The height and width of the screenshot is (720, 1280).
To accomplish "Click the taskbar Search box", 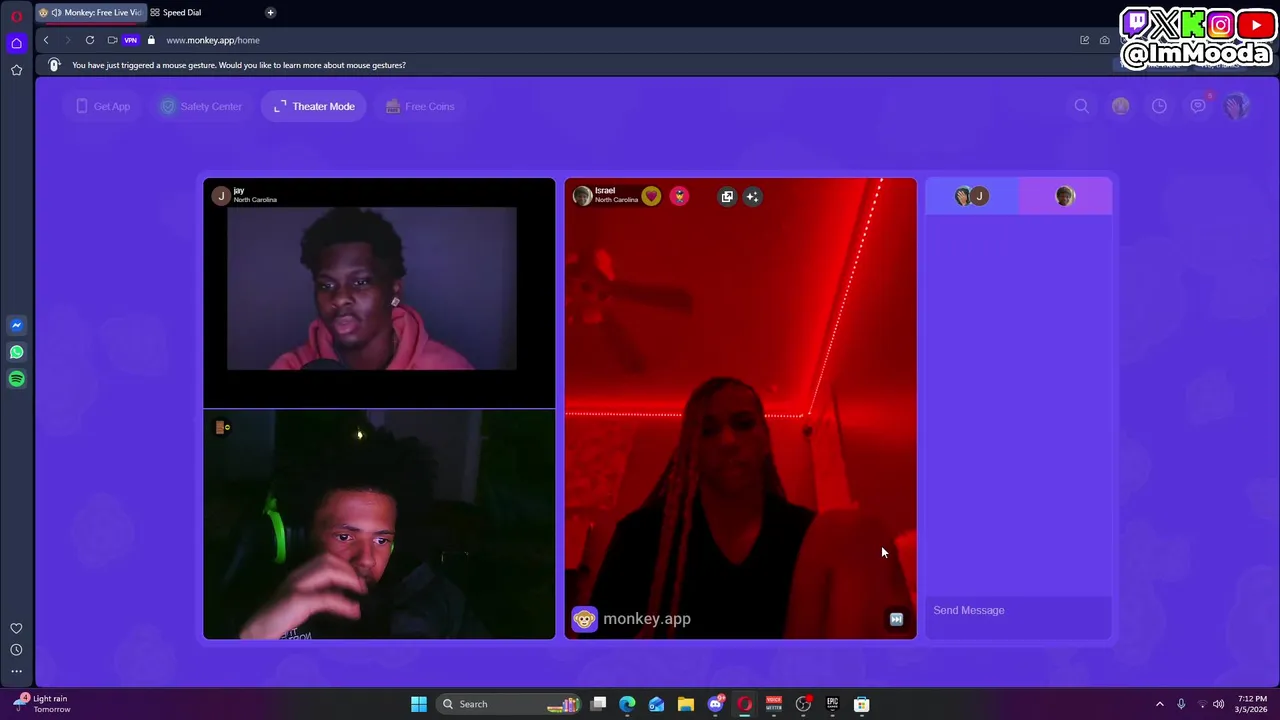I will pyautogui.click(x=510, y=704).
